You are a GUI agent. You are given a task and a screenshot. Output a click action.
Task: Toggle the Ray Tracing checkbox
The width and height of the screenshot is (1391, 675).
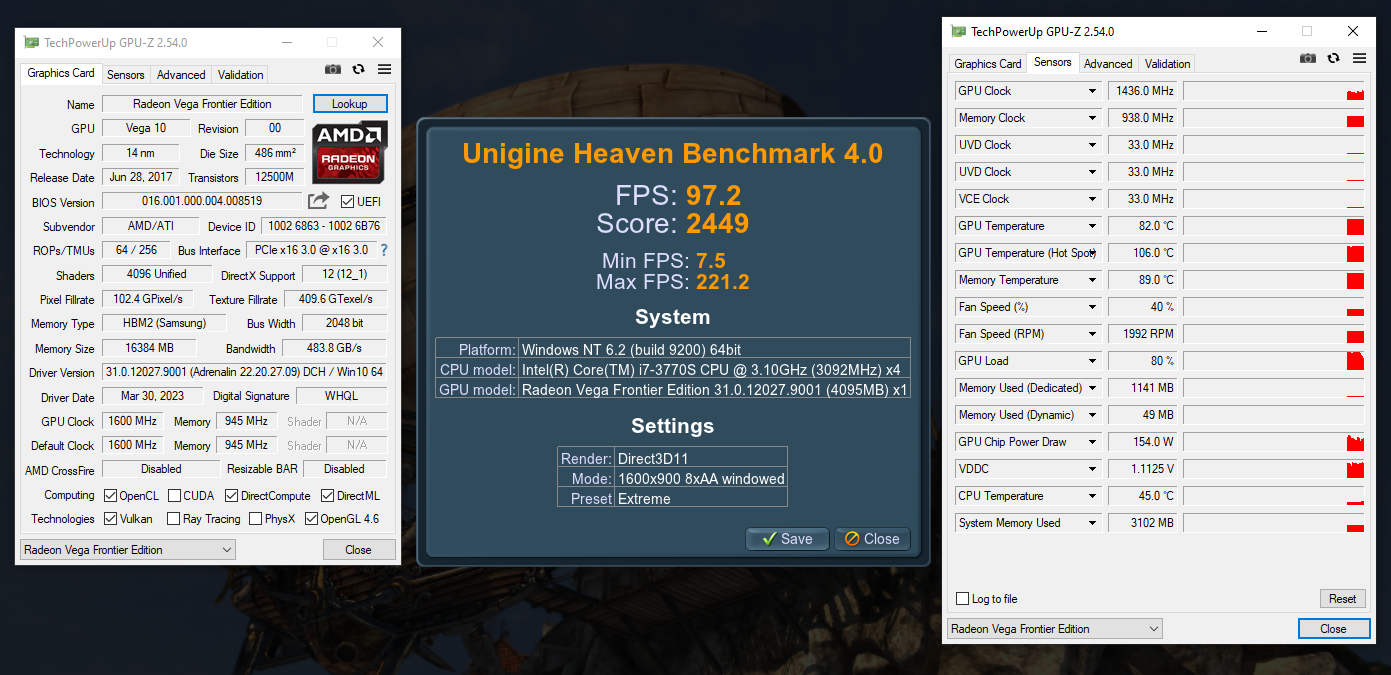175,519
